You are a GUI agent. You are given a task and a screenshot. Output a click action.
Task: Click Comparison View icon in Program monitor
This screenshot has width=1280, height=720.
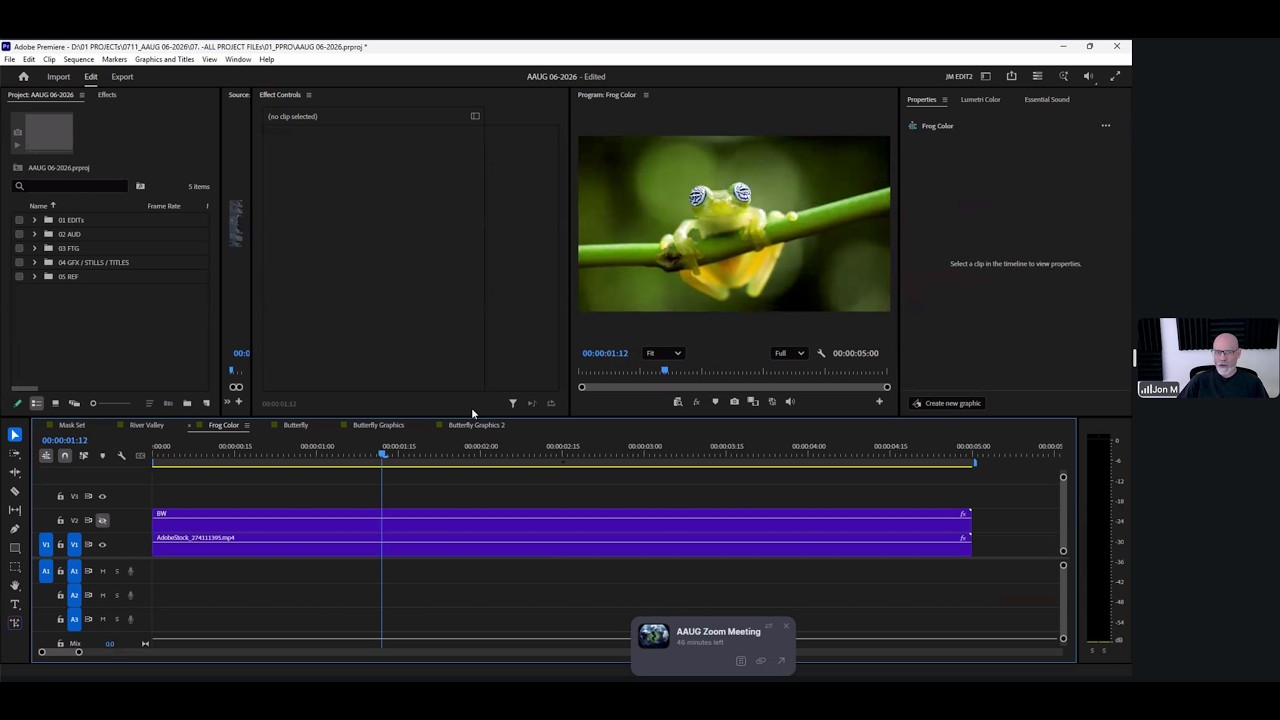coord(753,402)
